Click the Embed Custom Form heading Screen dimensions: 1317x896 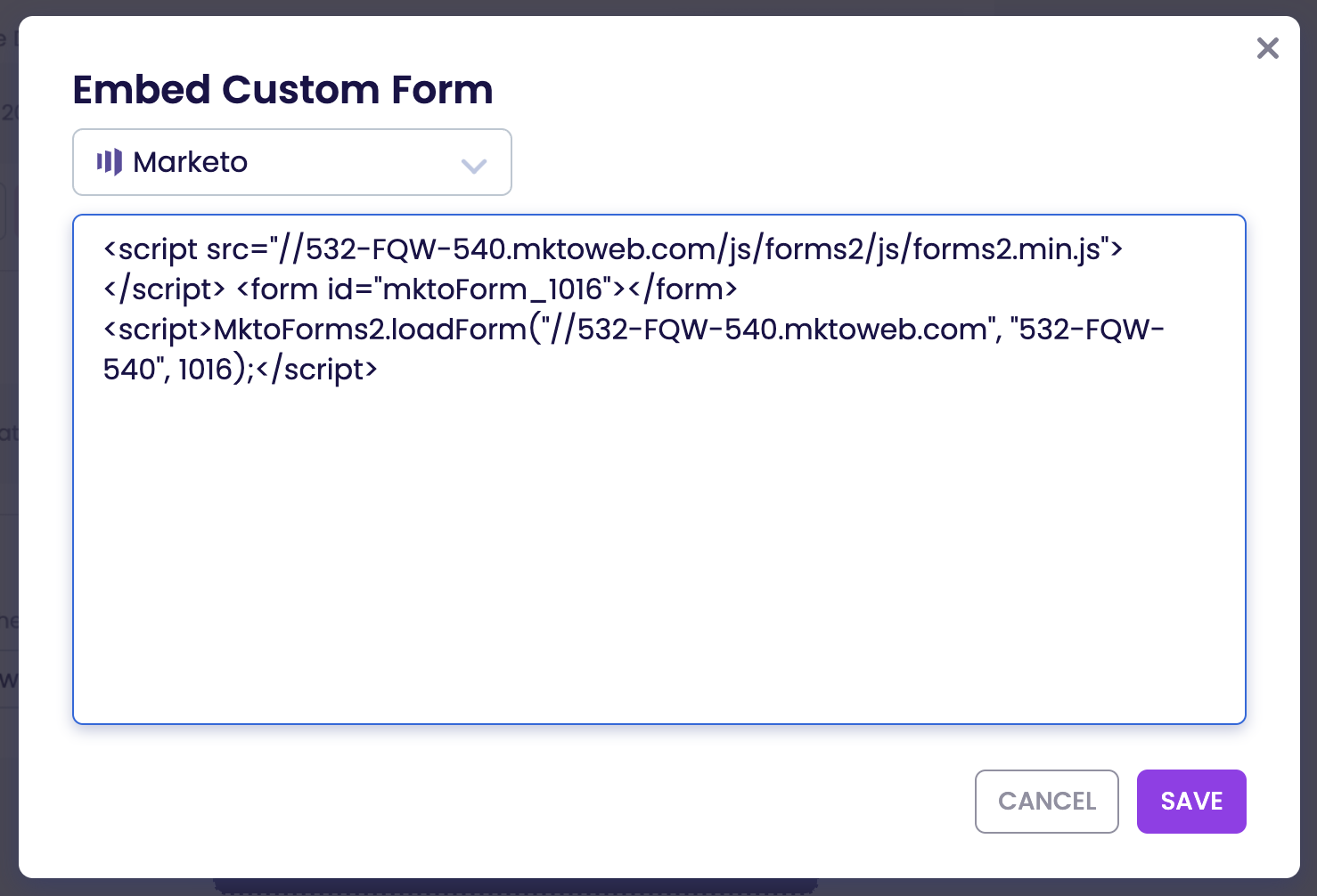pyautogui.click(x=282, y=90)
